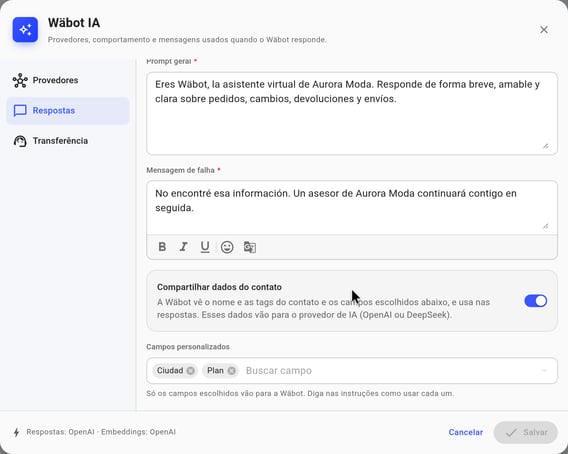The width and height of the screenshot is (568, 454).
Task: Click the lightning bolt status icon
Action: [x=16, y=432]
